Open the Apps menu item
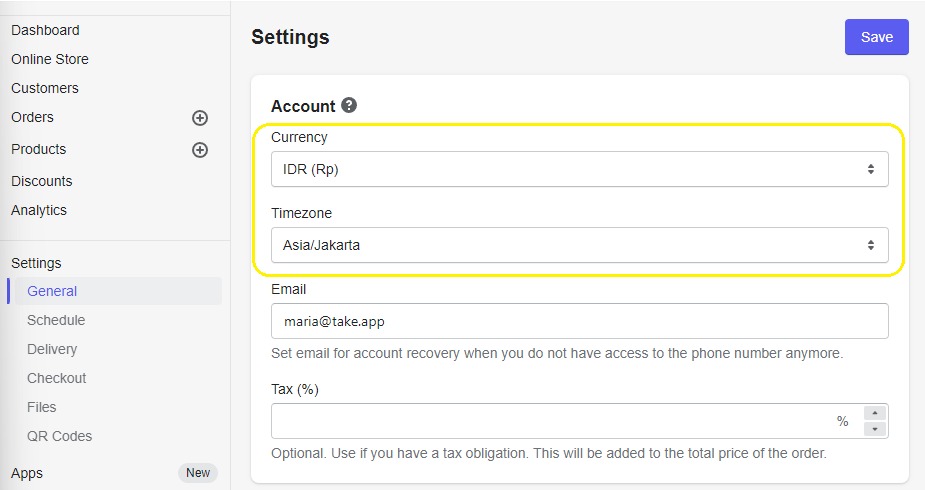The image size is (925, 490). (x=27, y=473)
